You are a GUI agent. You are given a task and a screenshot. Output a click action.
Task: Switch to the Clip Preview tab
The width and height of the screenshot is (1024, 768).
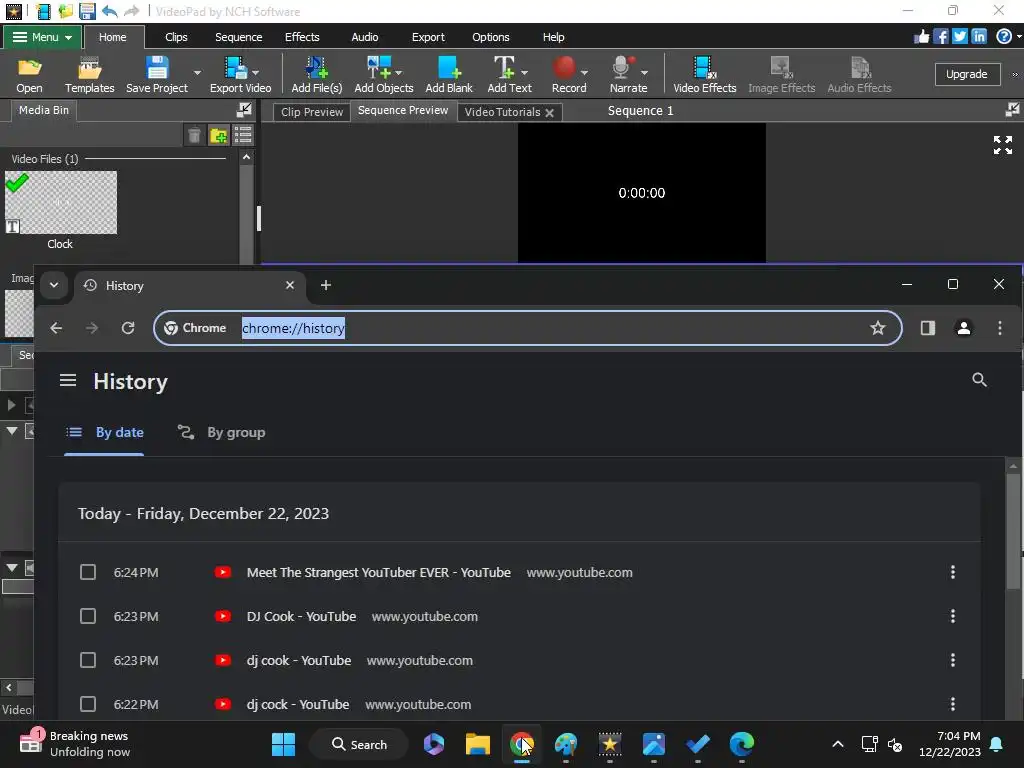(312, 112)
